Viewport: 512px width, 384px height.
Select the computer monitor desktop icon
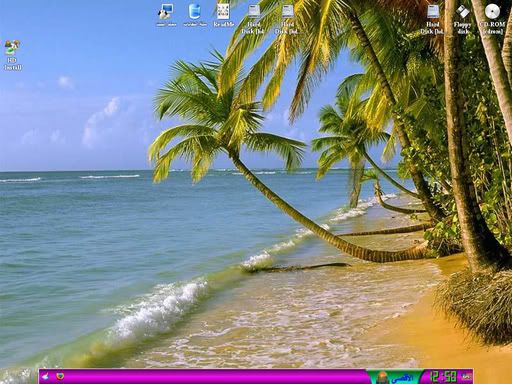166,12
